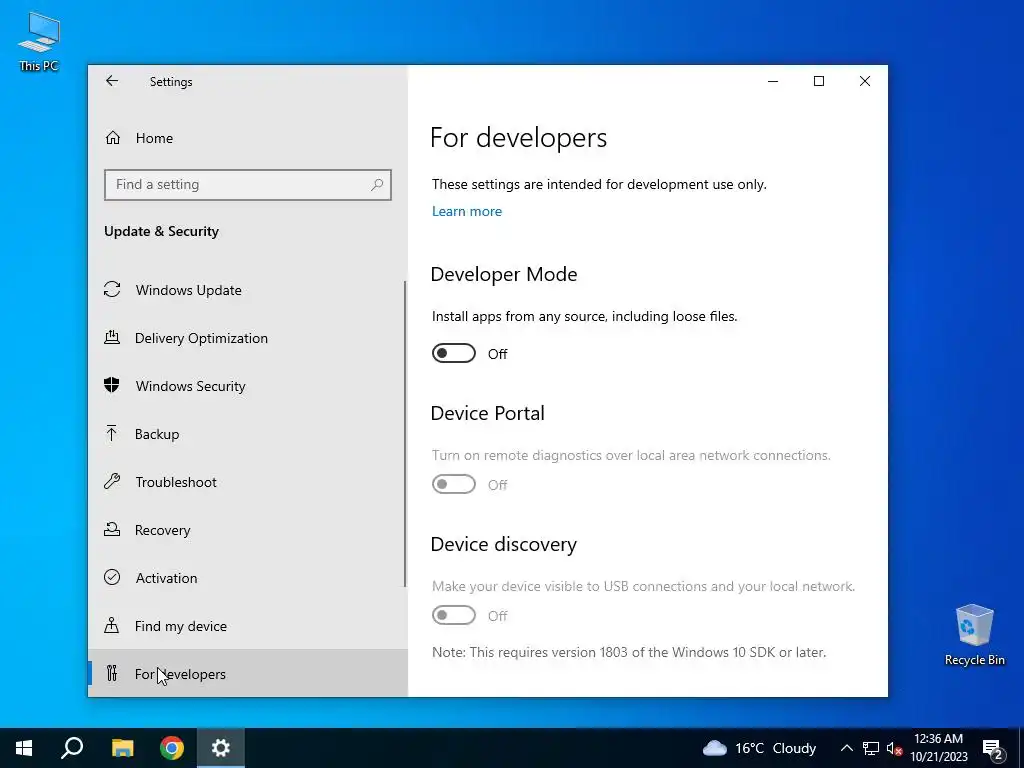Open Recovery section
1024x768 pixels.
point(248,530)
